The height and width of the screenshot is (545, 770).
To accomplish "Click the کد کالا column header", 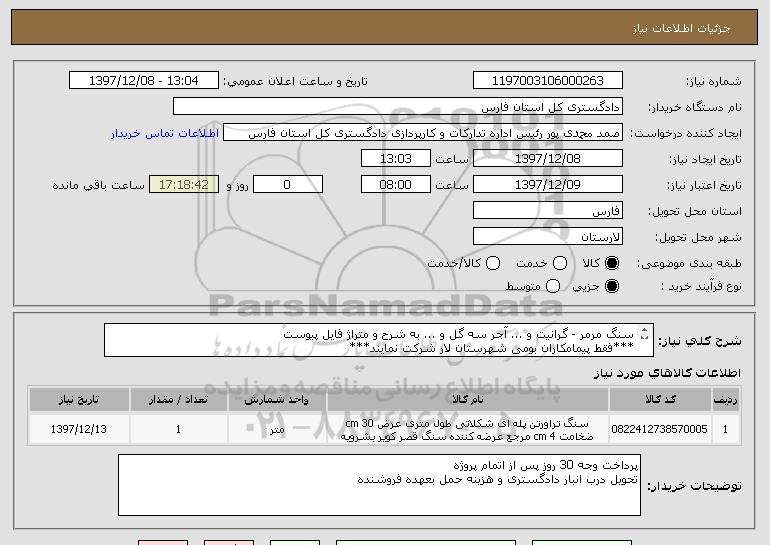I will (660, 400).
